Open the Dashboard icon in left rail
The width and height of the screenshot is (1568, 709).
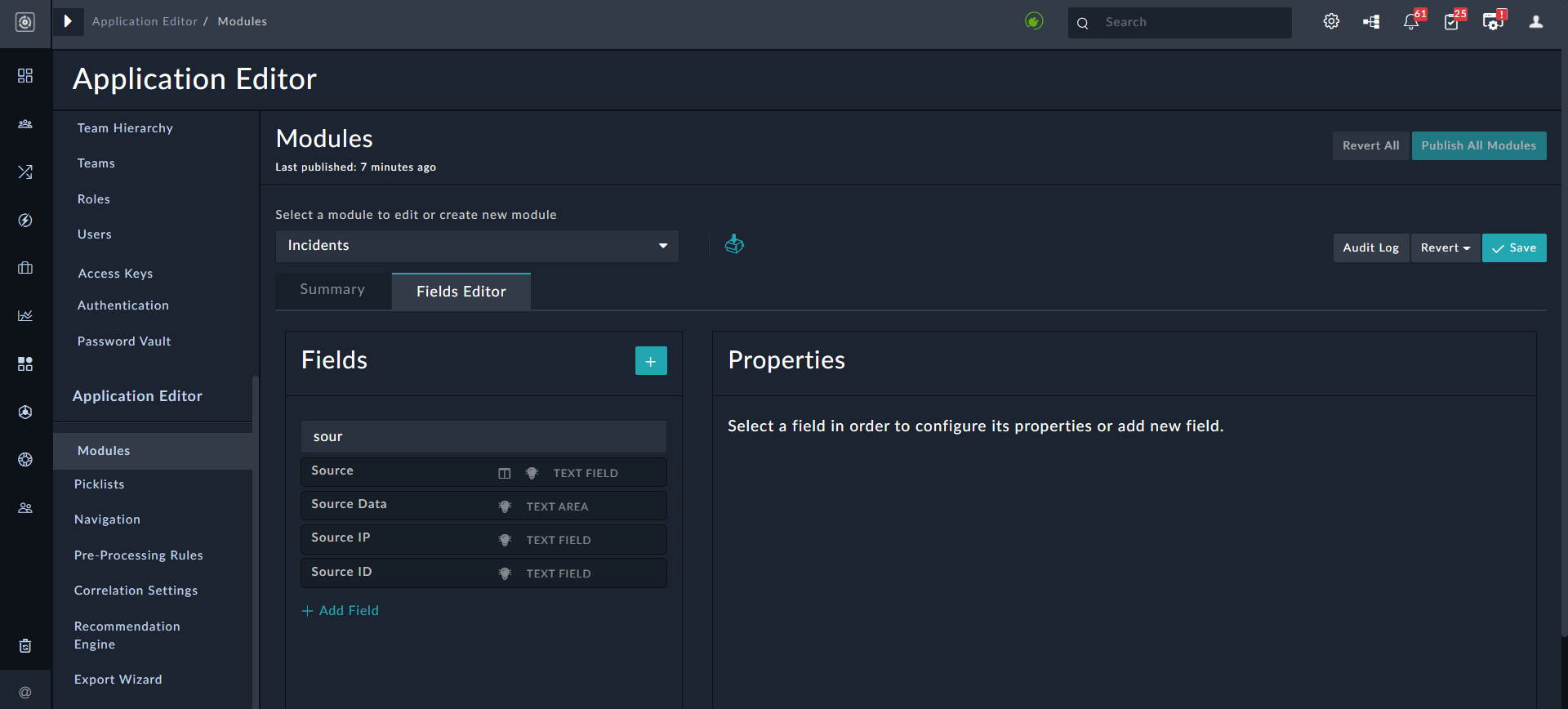25,75
